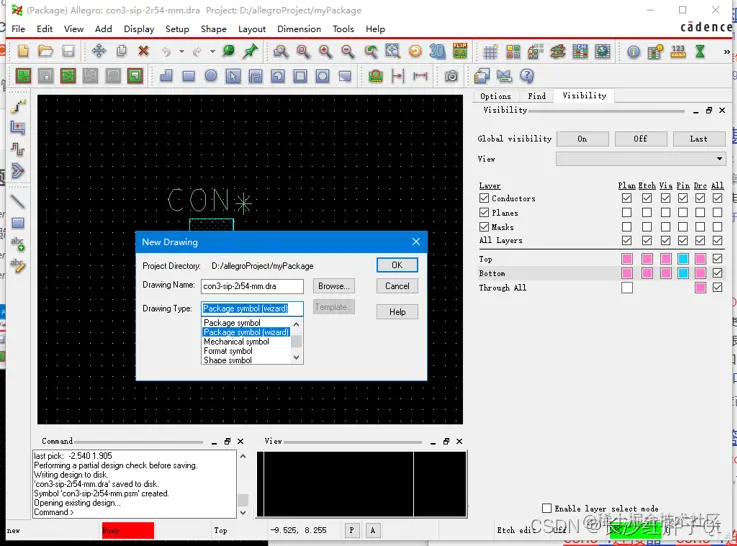Click the New file icon
Viewport: 737px width, 546px height.
click(23, 51)
